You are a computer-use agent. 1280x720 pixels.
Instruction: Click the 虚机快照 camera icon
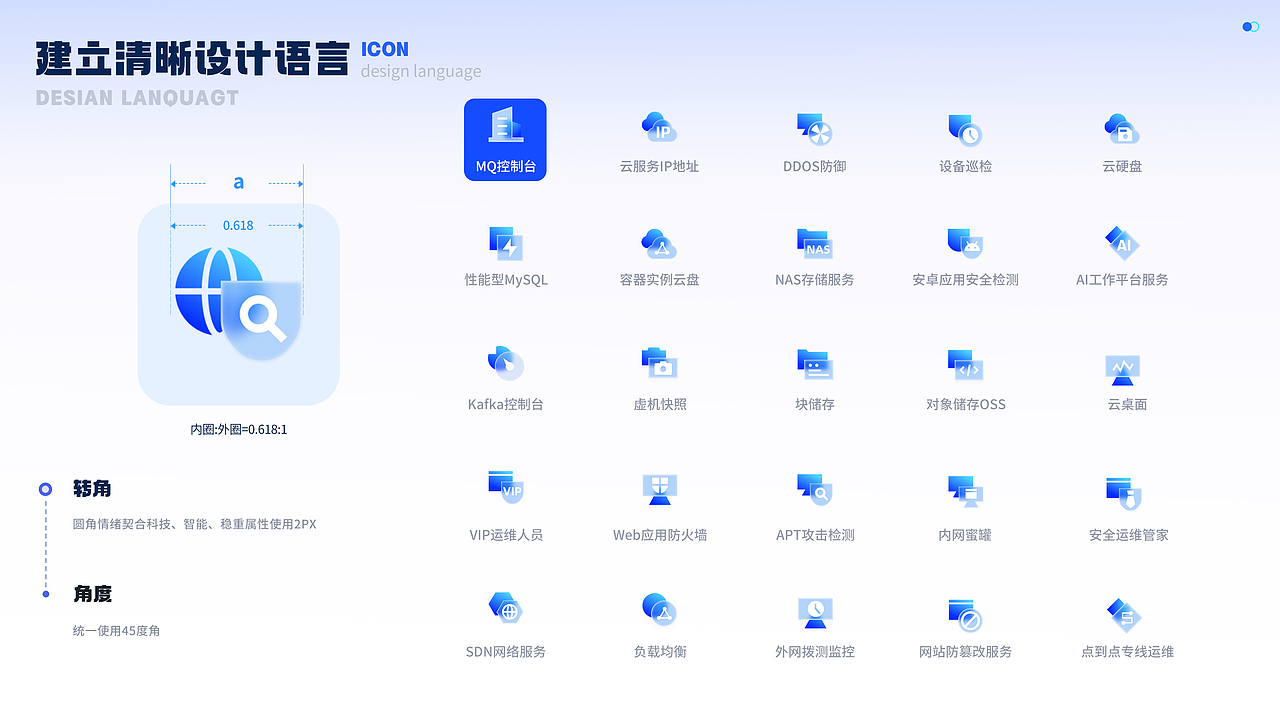(x=659, y=362)
